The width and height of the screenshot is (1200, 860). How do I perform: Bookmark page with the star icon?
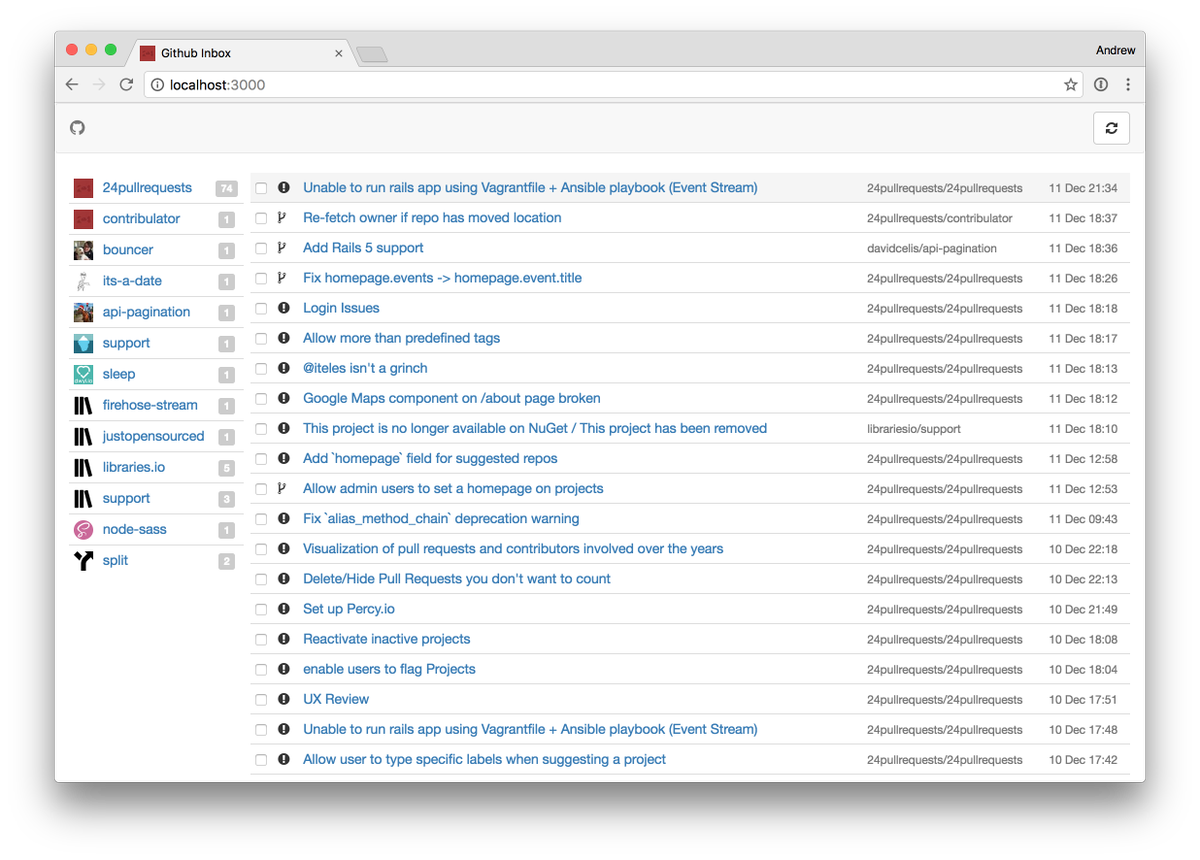point(1071,85)
